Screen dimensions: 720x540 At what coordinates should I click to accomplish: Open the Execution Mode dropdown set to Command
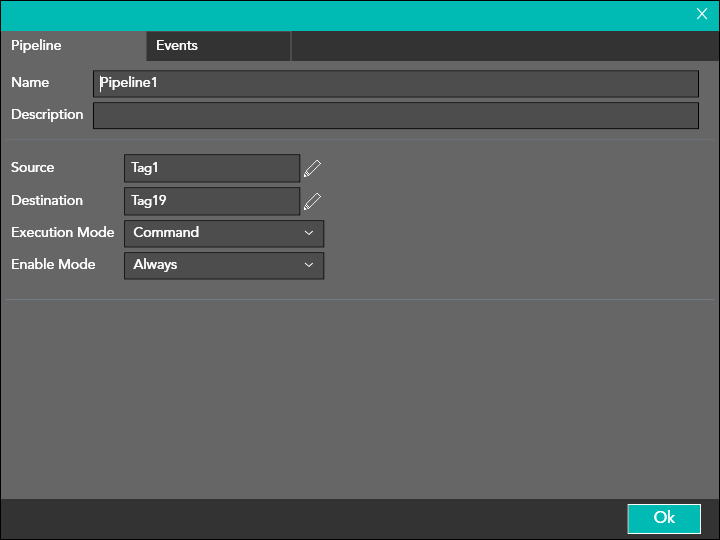click(x=223, y=233)
